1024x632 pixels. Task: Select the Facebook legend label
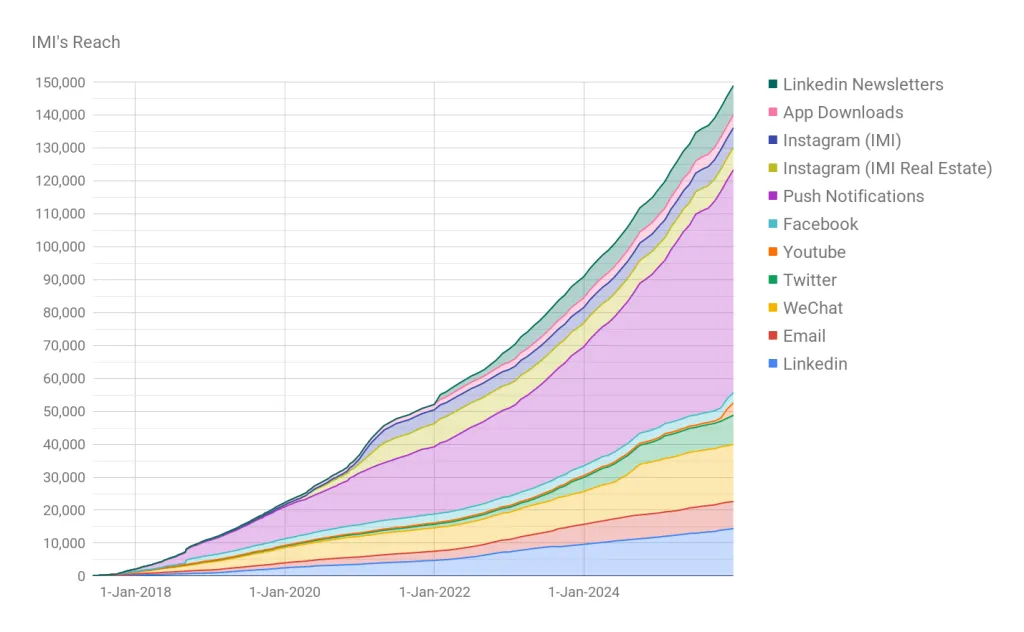820,225
